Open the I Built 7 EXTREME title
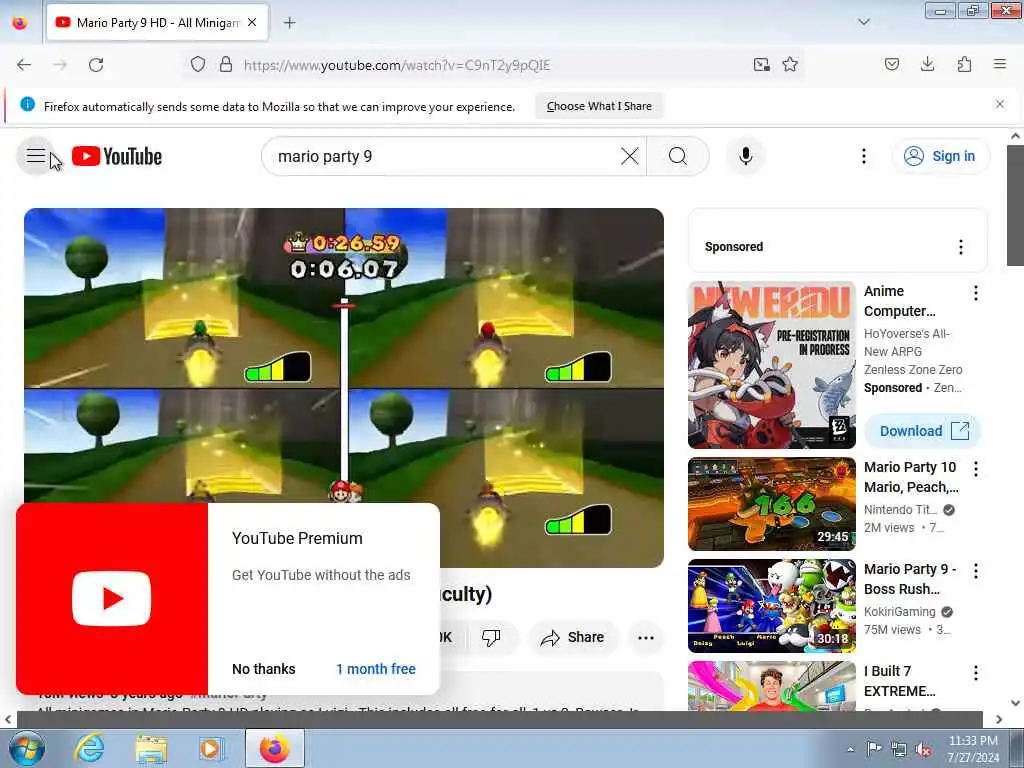The width and height of the screenshot is (1024, 768). pyautogui.click(x=899, y=680)
